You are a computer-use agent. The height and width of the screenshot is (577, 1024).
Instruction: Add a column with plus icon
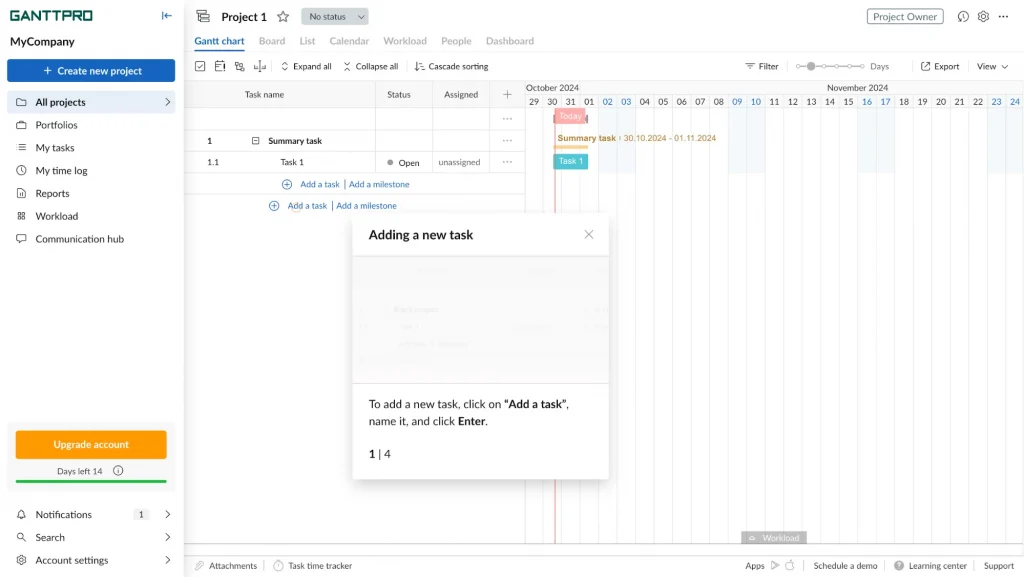point(507,95)
